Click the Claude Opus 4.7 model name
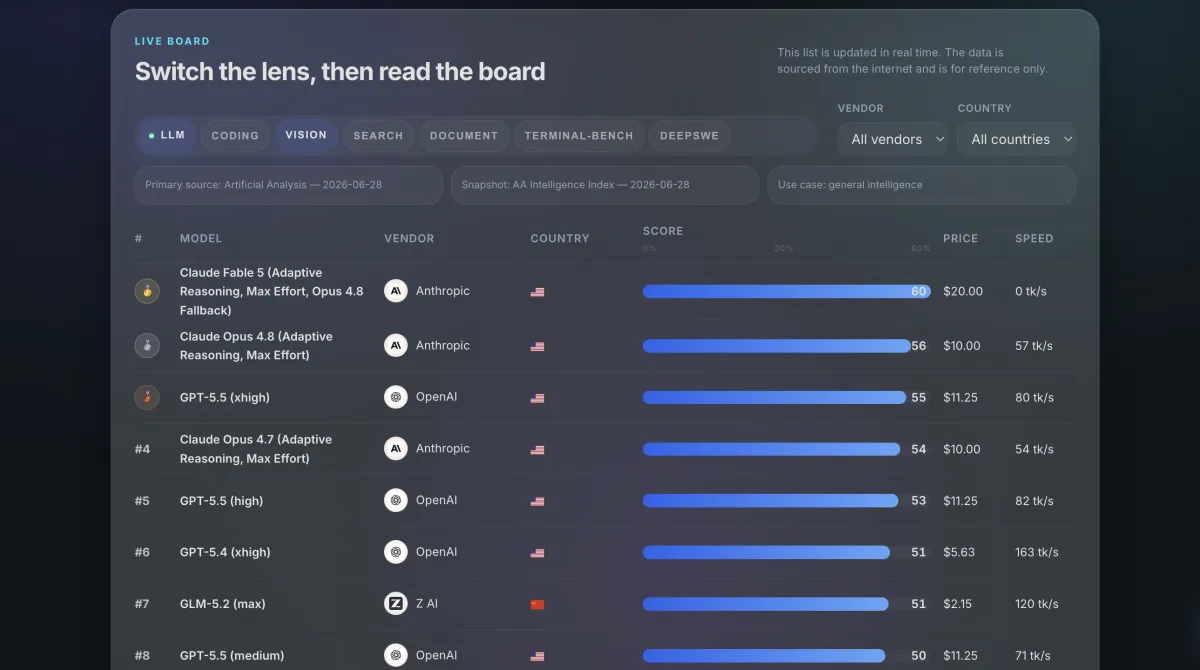The image size is (1200, 670). pos(256,449)
